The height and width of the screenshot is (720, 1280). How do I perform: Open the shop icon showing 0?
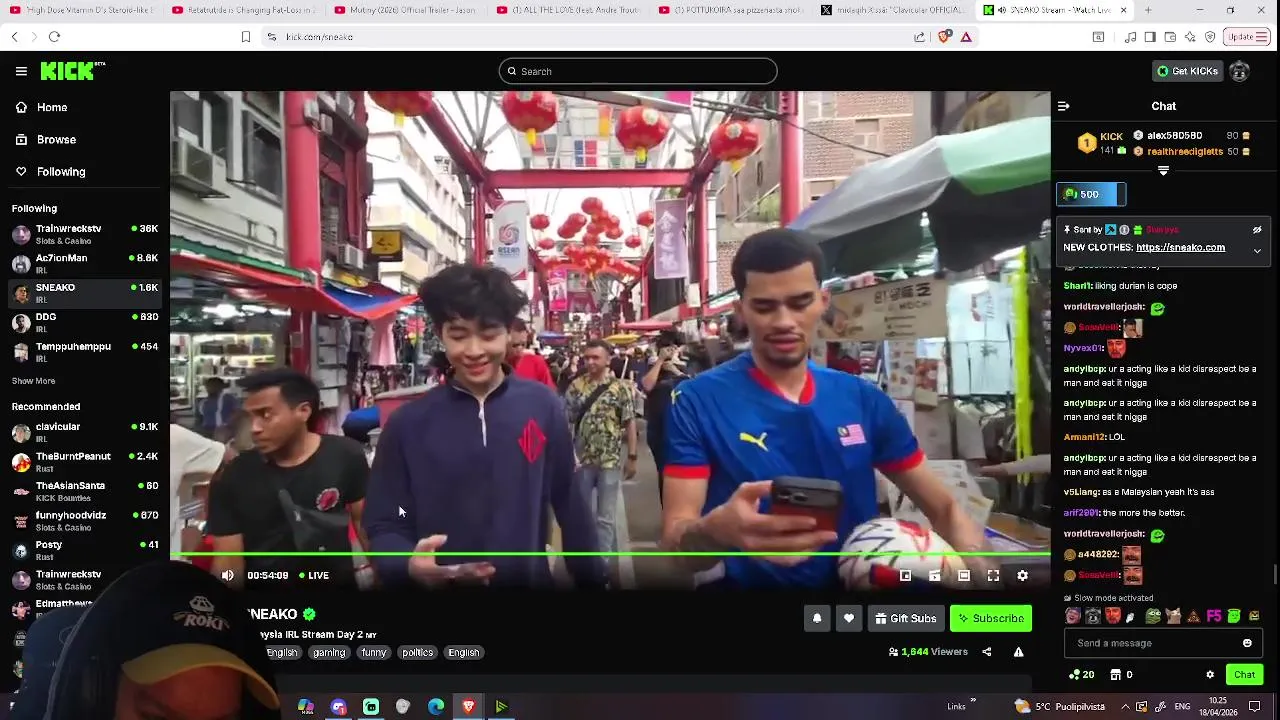[1122, 675]
